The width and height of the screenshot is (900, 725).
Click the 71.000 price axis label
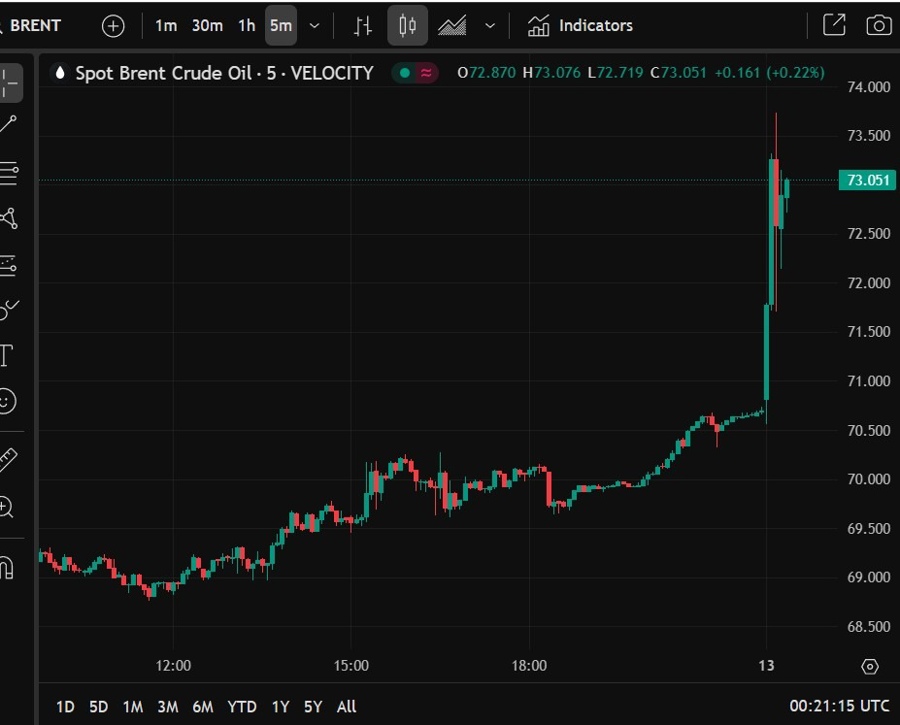click(x=868, y=381)
